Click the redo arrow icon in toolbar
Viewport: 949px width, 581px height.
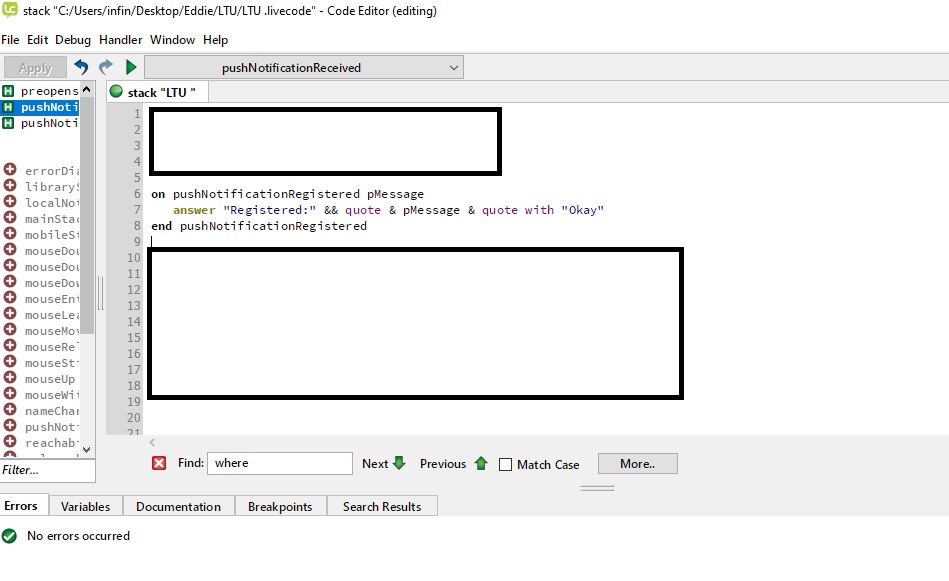pos(105,67)
